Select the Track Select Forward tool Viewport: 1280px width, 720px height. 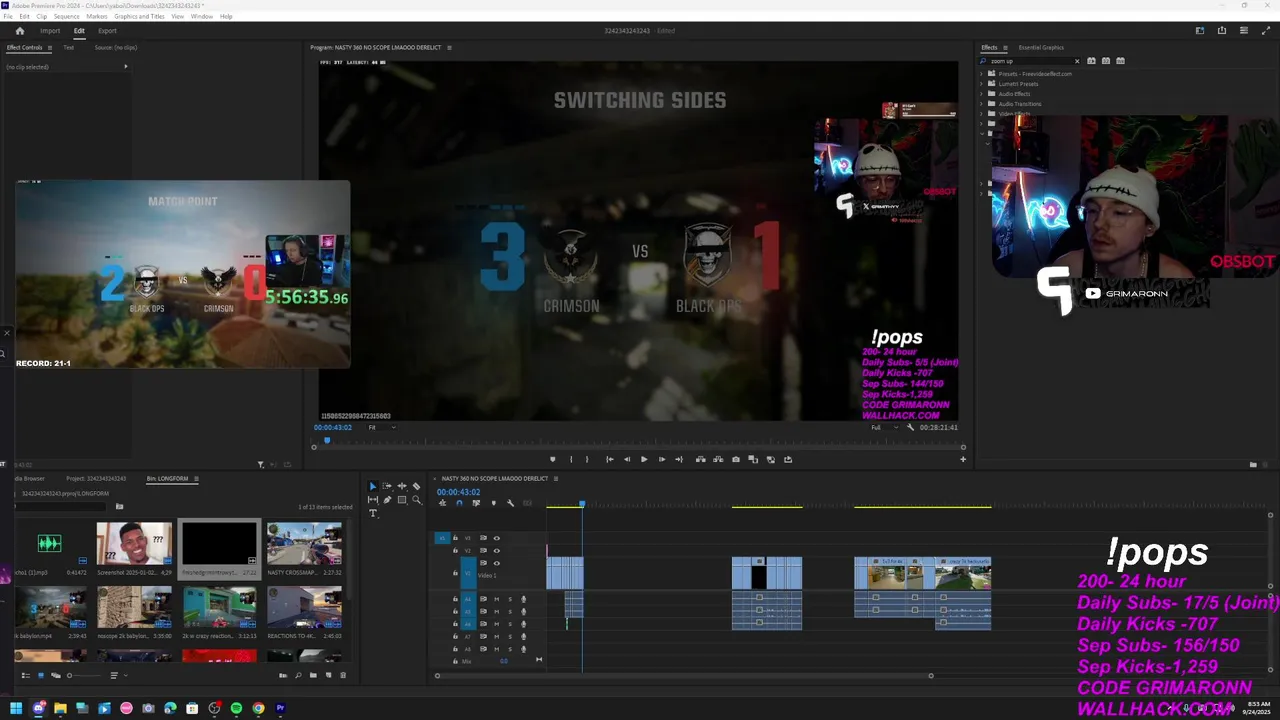(x=387, y=486)
